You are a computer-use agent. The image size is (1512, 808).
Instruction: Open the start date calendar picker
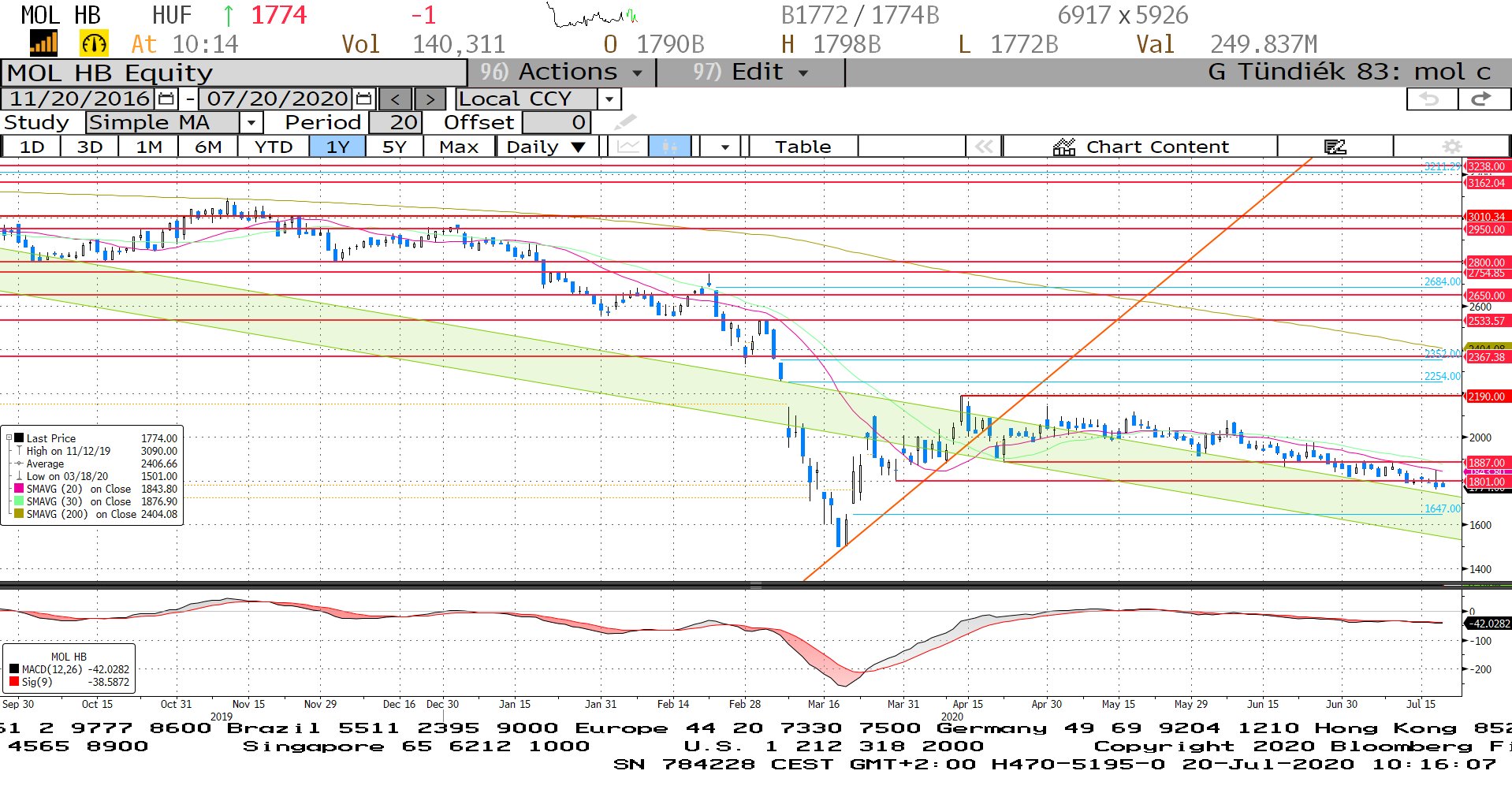(x=166, y=99)
